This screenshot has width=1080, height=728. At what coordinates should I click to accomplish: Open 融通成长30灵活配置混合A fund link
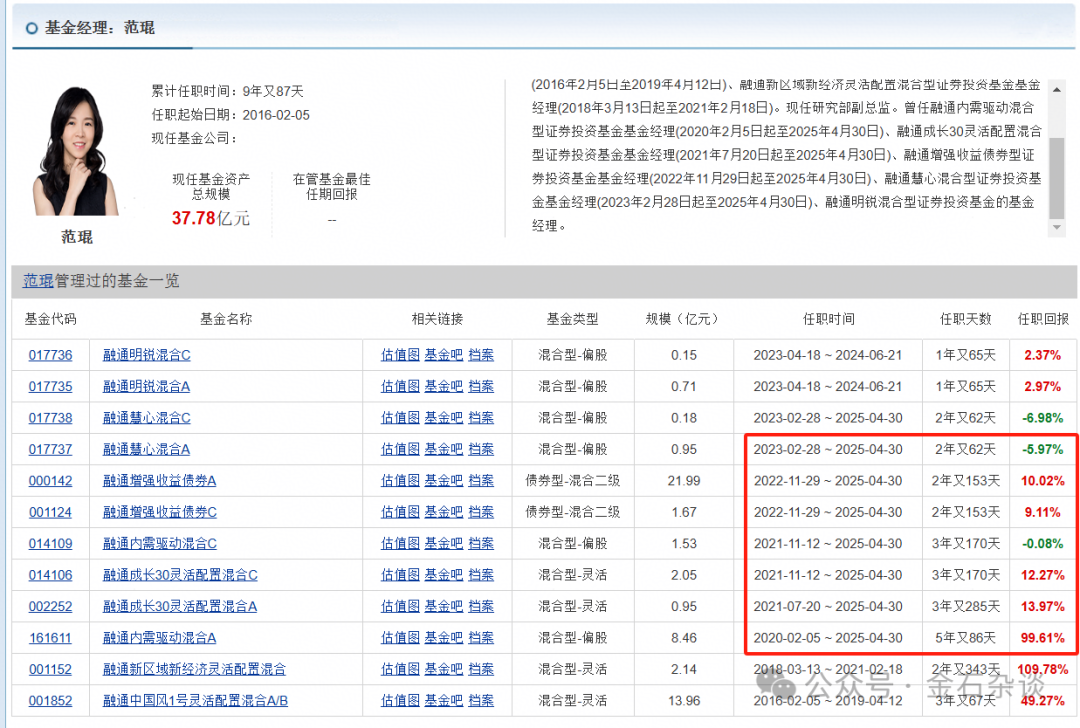(180, 607)
